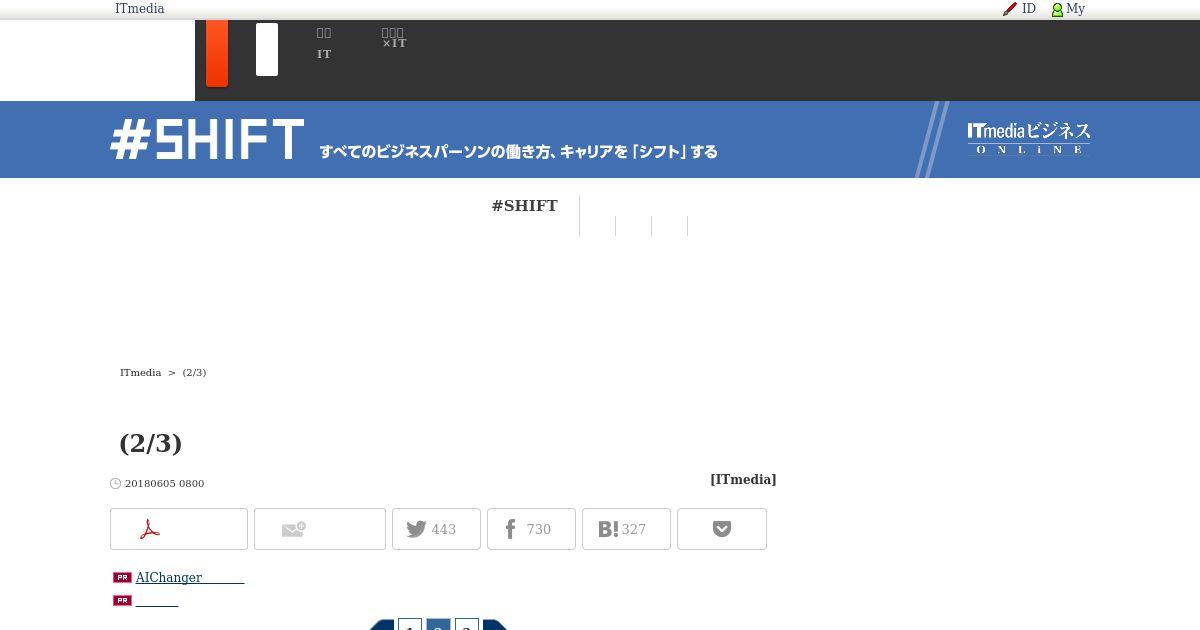Image resolution: width=1200 pixels, height=630 pixels.
Task: Save article to Pocket
Action: click(722, 529)
